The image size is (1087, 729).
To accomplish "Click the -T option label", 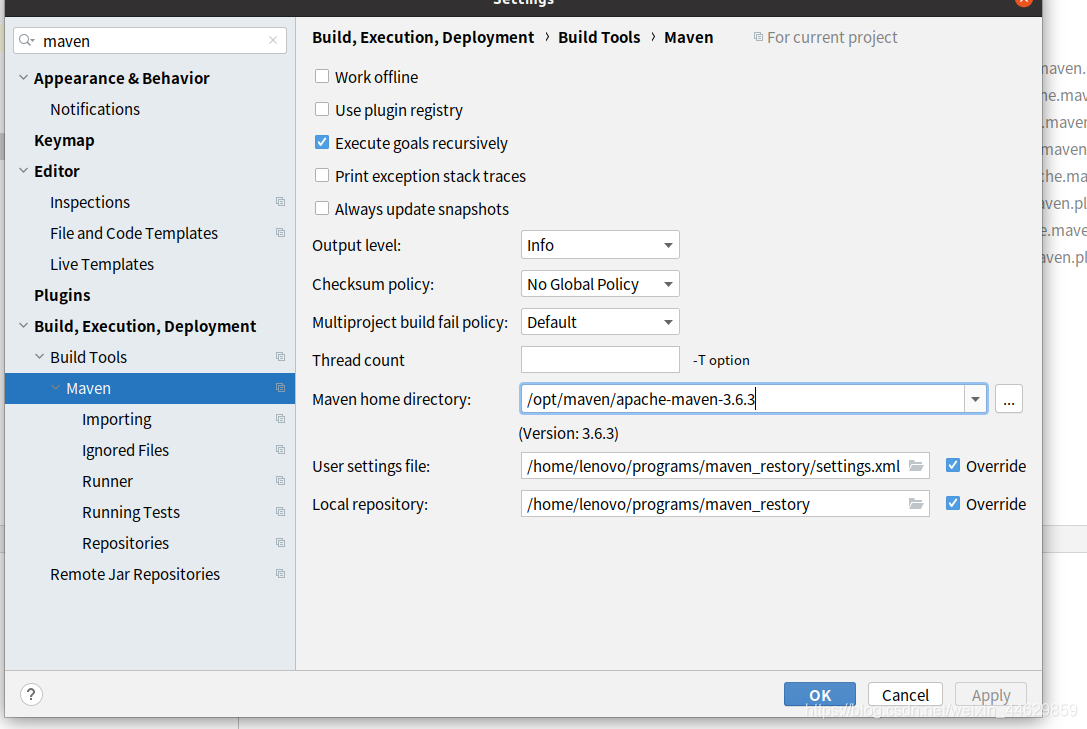I will click(721, 360).
